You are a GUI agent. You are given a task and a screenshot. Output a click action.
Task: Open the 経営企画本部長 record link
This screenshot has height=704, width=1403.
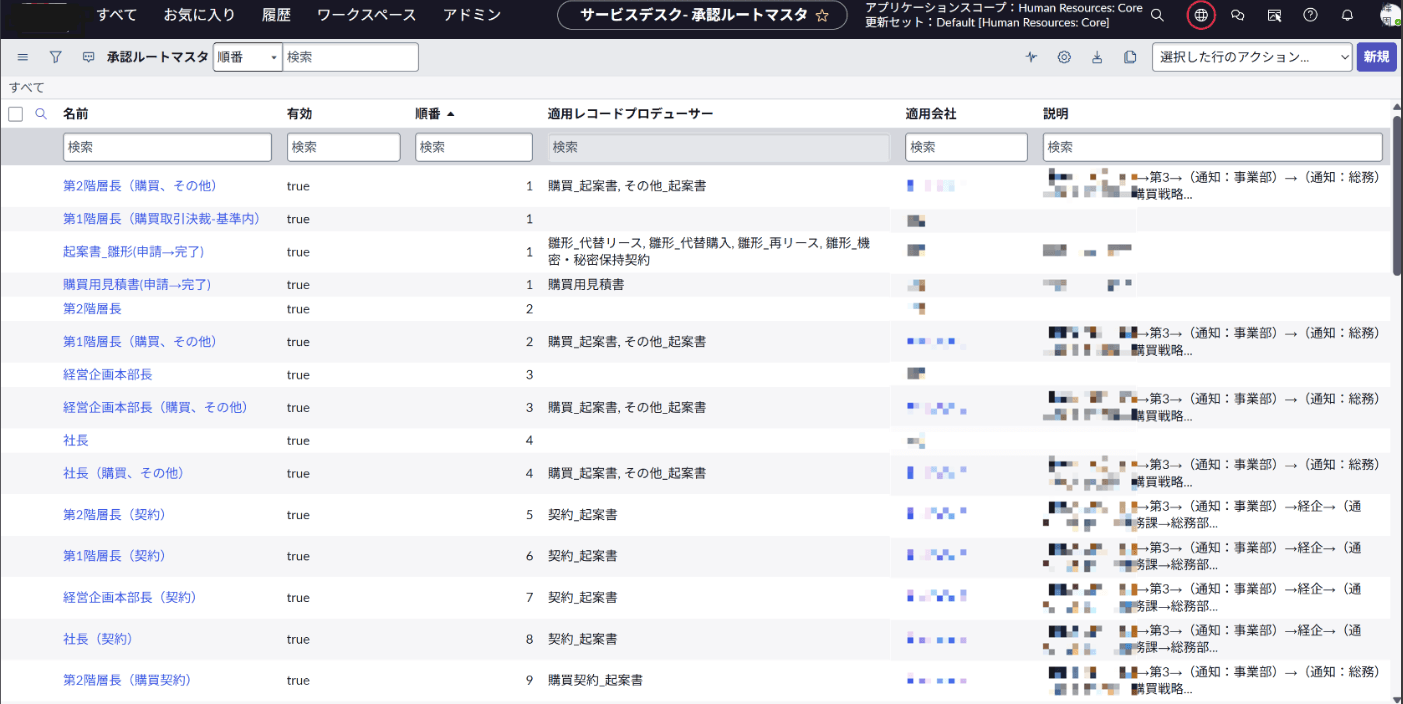[108, 374]
